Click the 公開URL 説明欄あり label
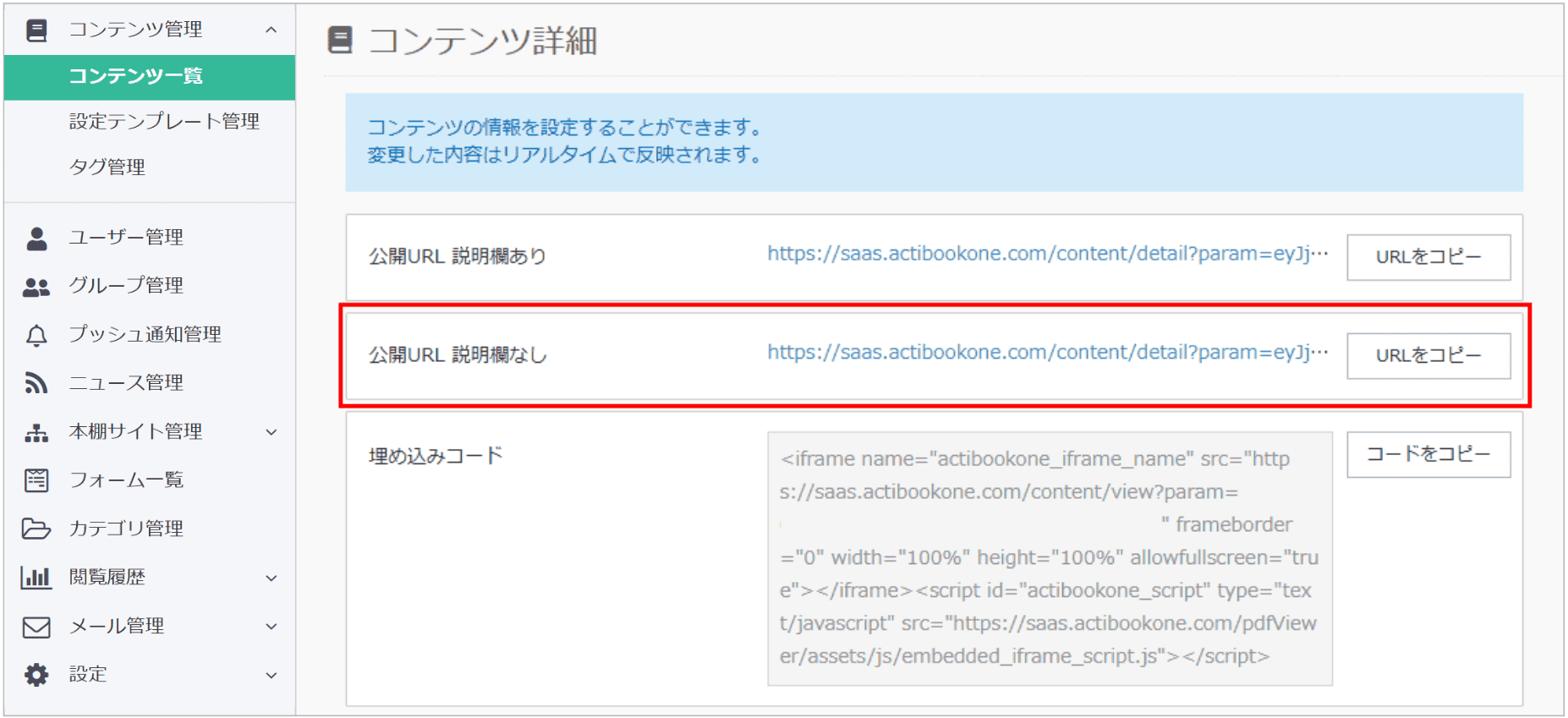 click(x=458, y=256)
